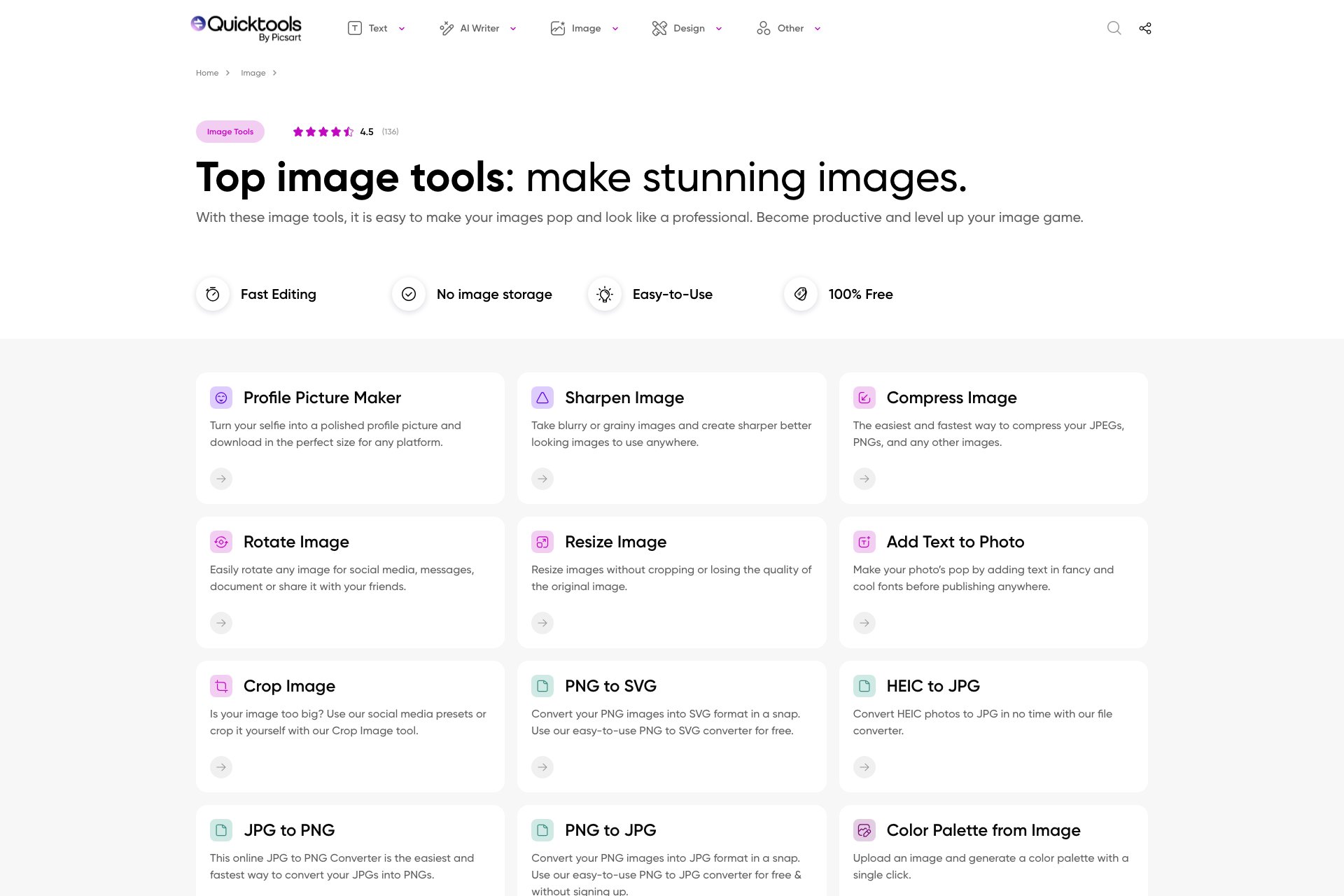The height and width of the screenshot is (896, 1344).
Task: Click the Crop Image tool icon
Action: [221, 686]
